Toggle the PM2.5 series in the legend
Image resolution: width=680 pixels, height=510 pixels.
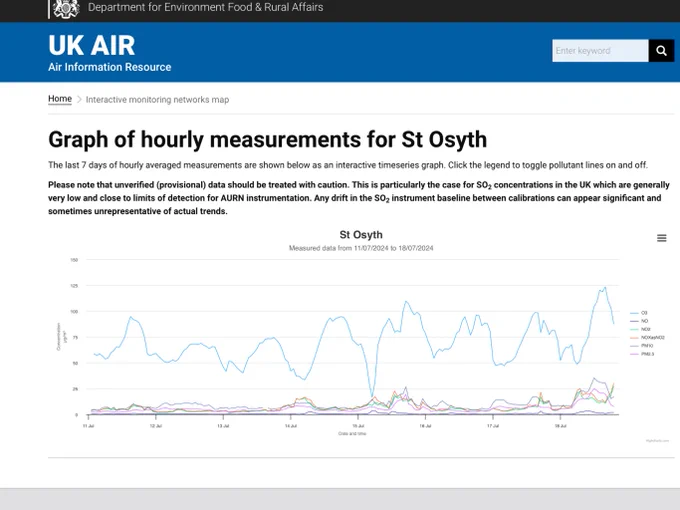click(642, 354)
